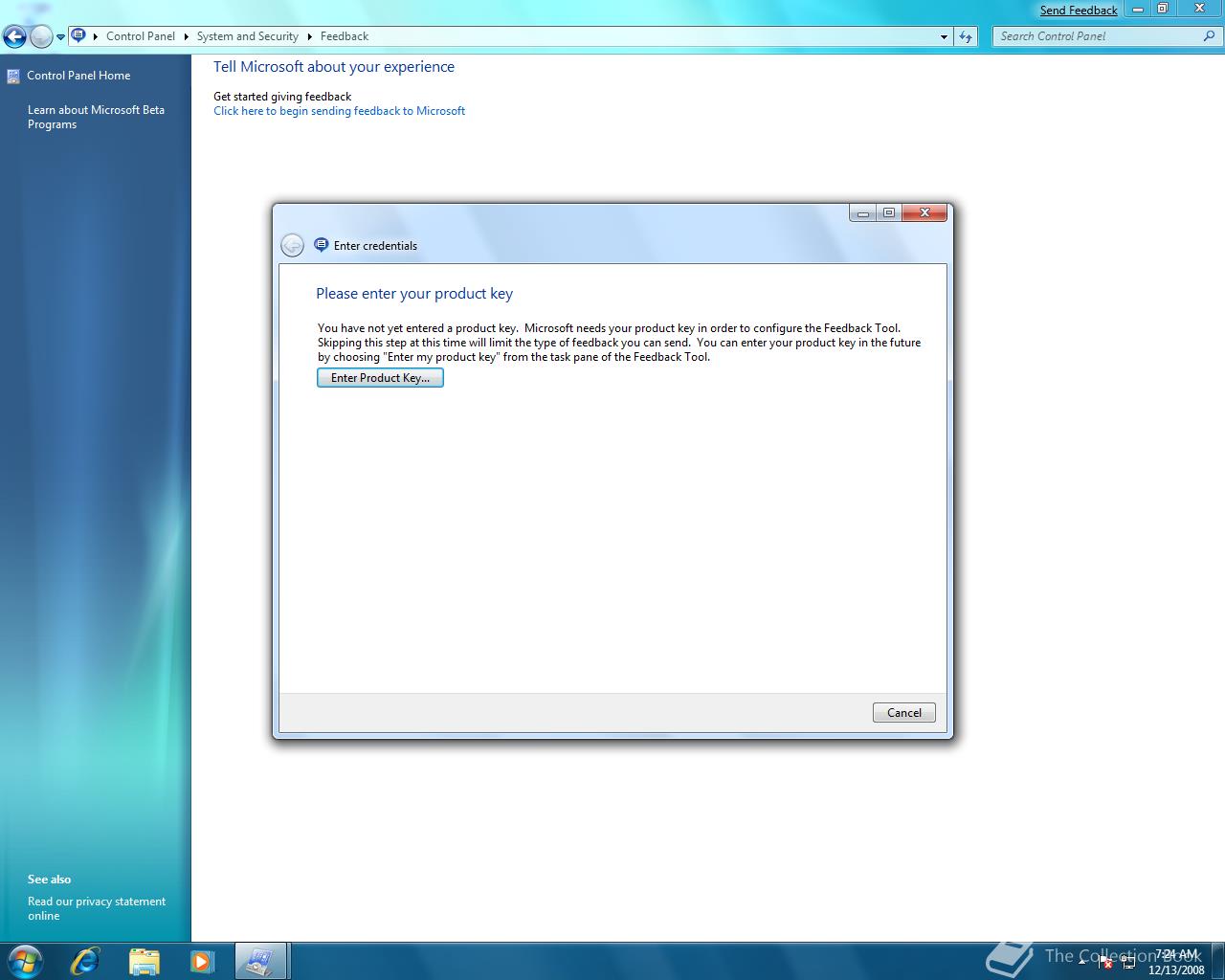Image resolution: width=1225 pixels, height=980 pixels.
Task: Expand the address bar history dropdown
Action: 944,36
